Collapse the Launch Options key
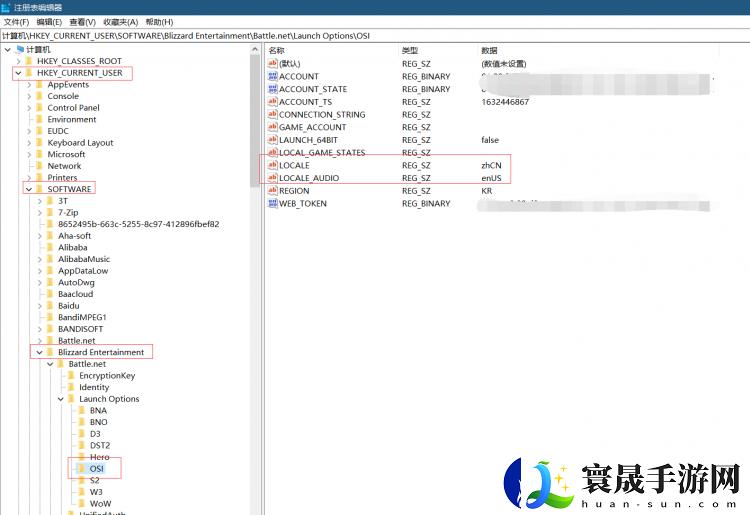This screenshot has height=515, width=750. [x=60, y=399]
